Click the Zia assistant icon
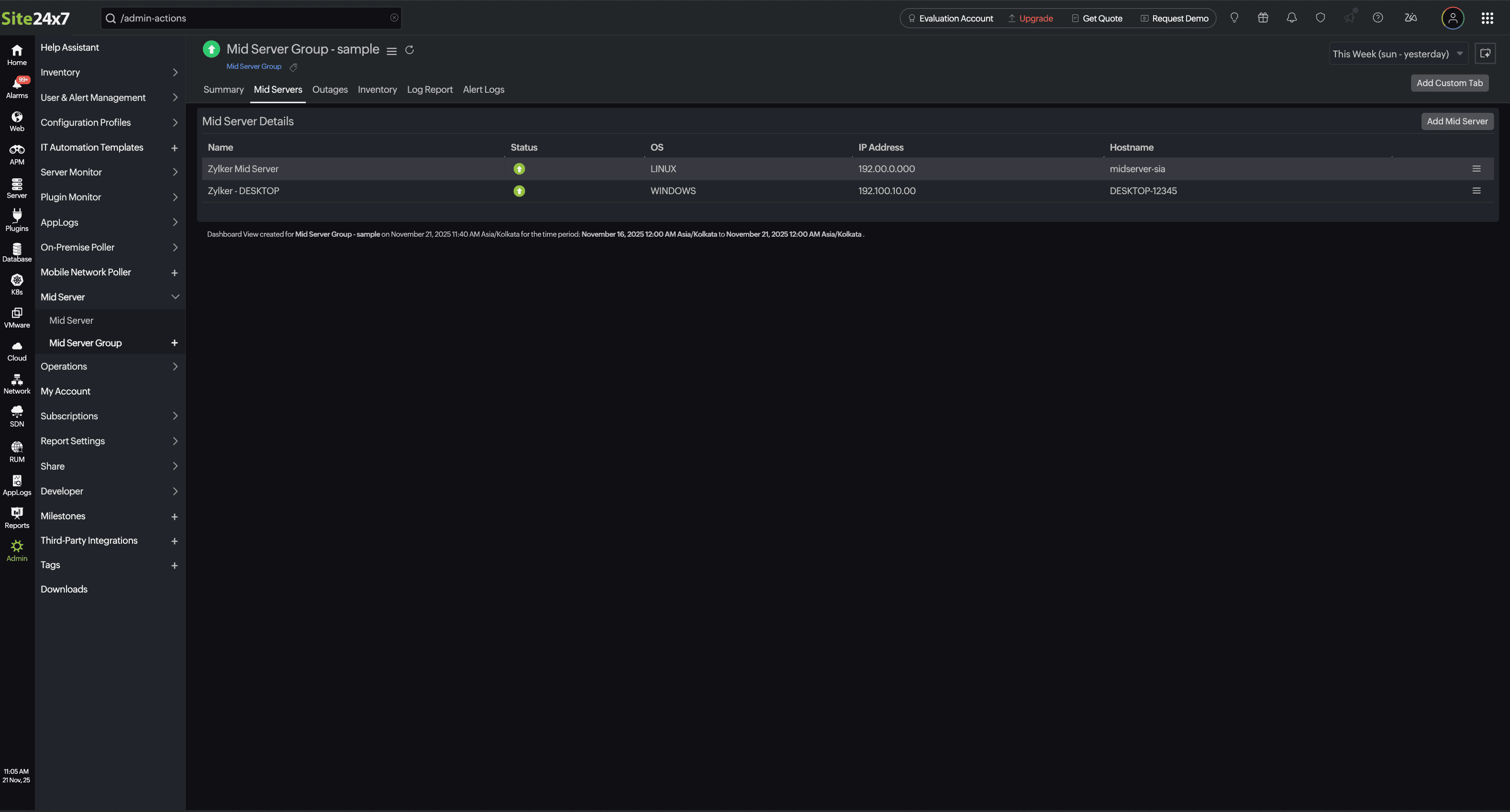Image resolution: width=1510 pixels, height=812 pixels. point(1410,18)
